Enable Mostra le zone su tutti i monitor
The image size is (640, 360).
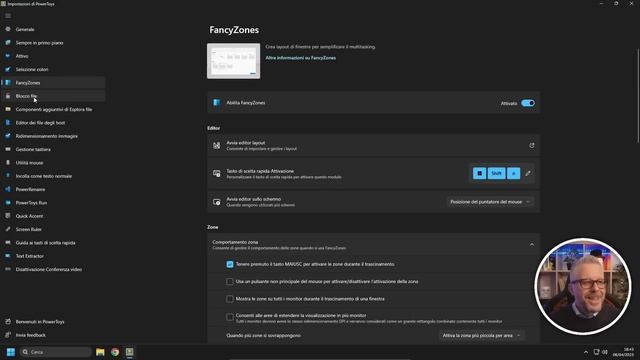230,299
